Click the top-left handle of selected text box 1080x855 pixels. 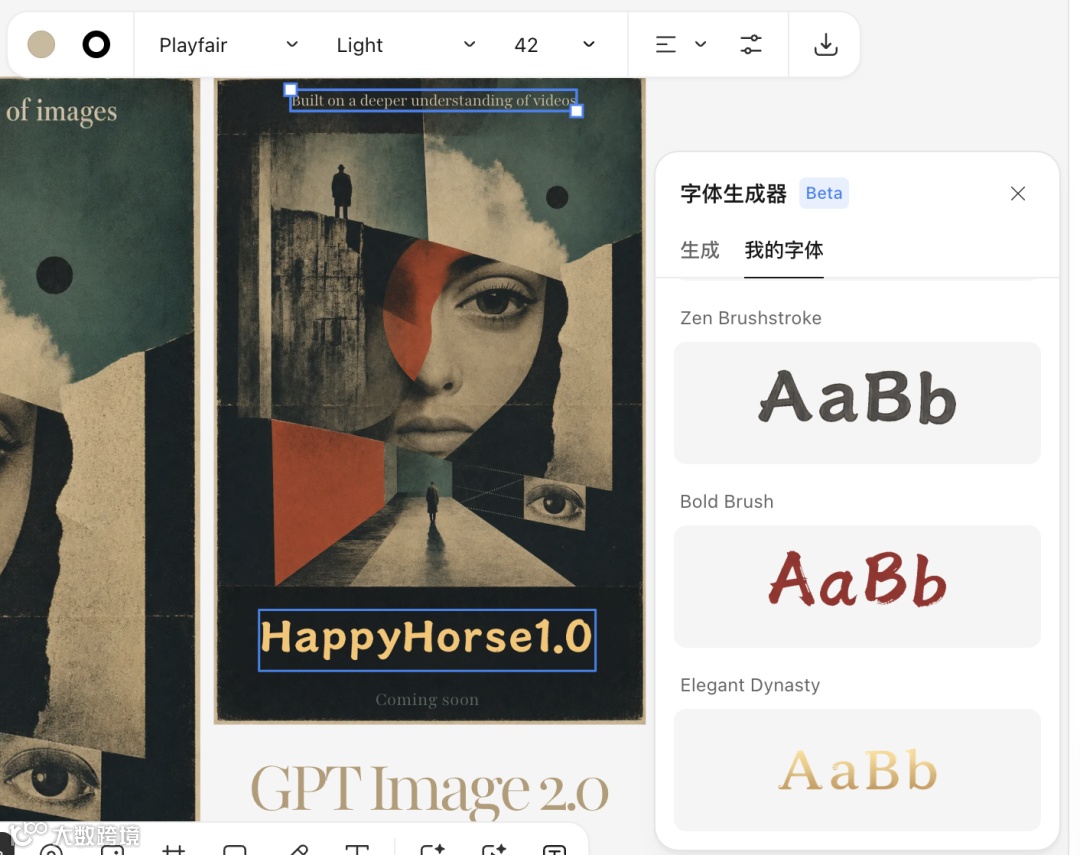tap(291, 90)
